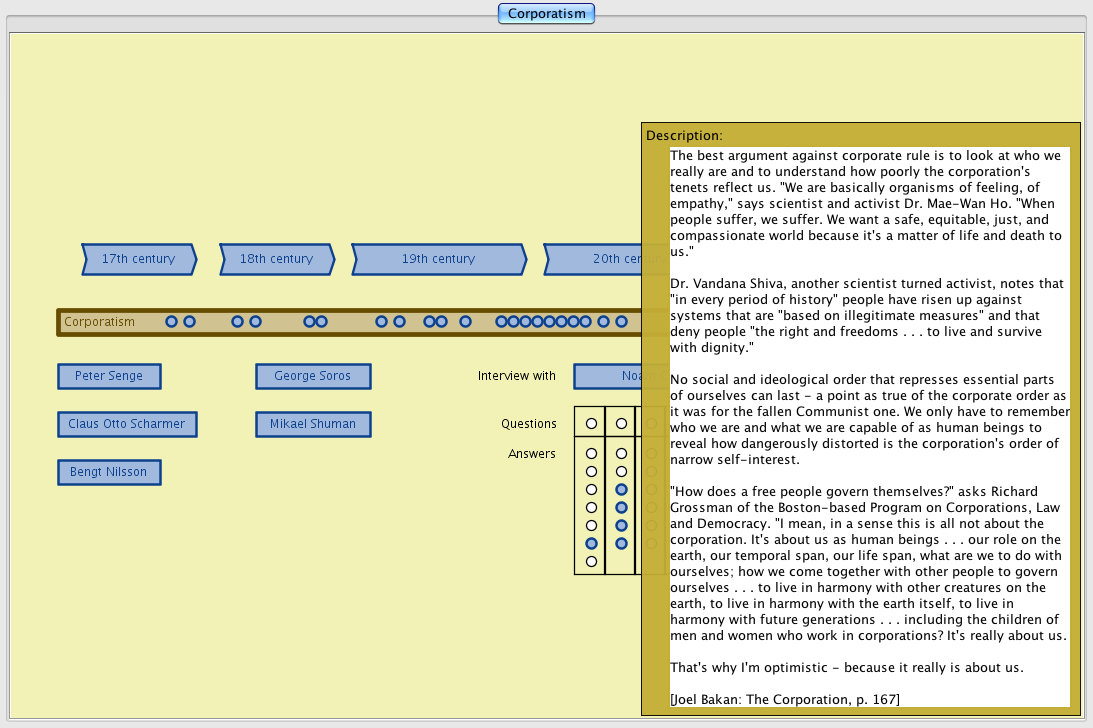Jump to the 18th century period

tap(276, 259)
